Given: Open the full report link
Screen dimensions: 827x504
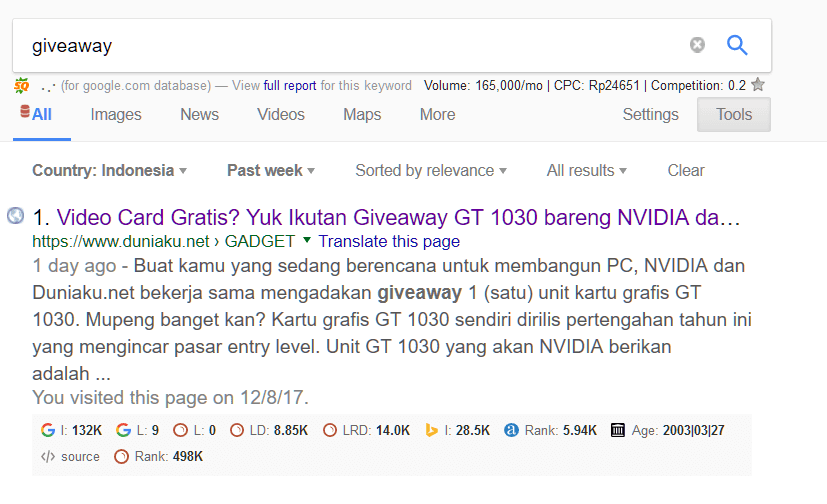Looking at the screenshot, I should (x=290, y=85).
